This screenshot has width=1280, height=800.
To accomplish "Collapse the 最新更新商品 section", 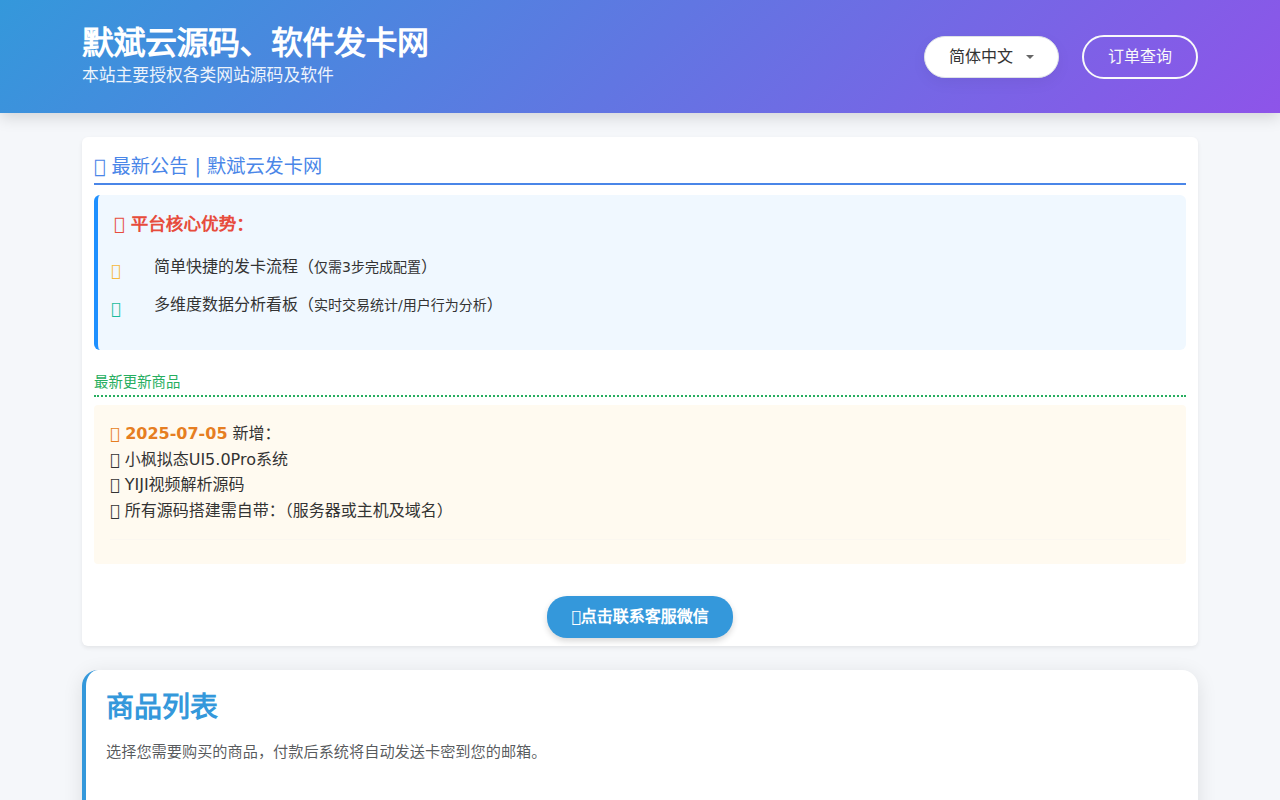I will [x=138, y=381].
